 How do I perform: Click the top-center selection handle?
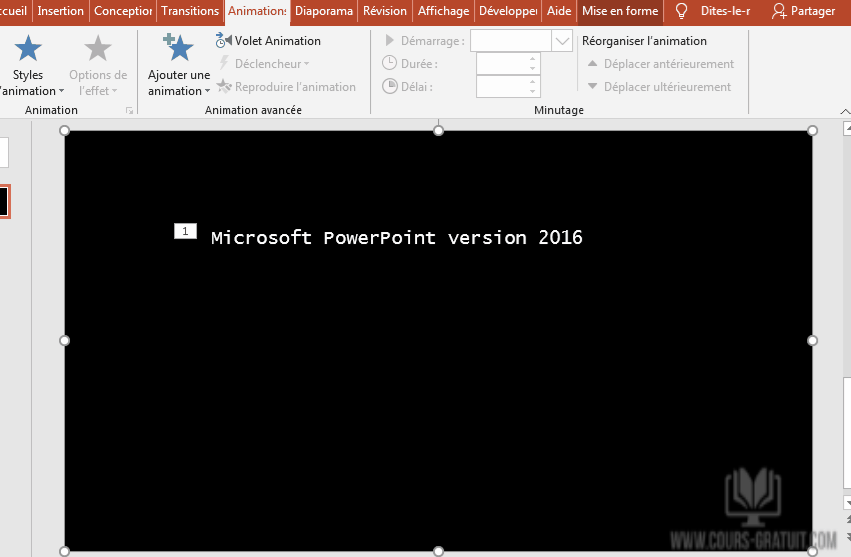pos(439,130)
